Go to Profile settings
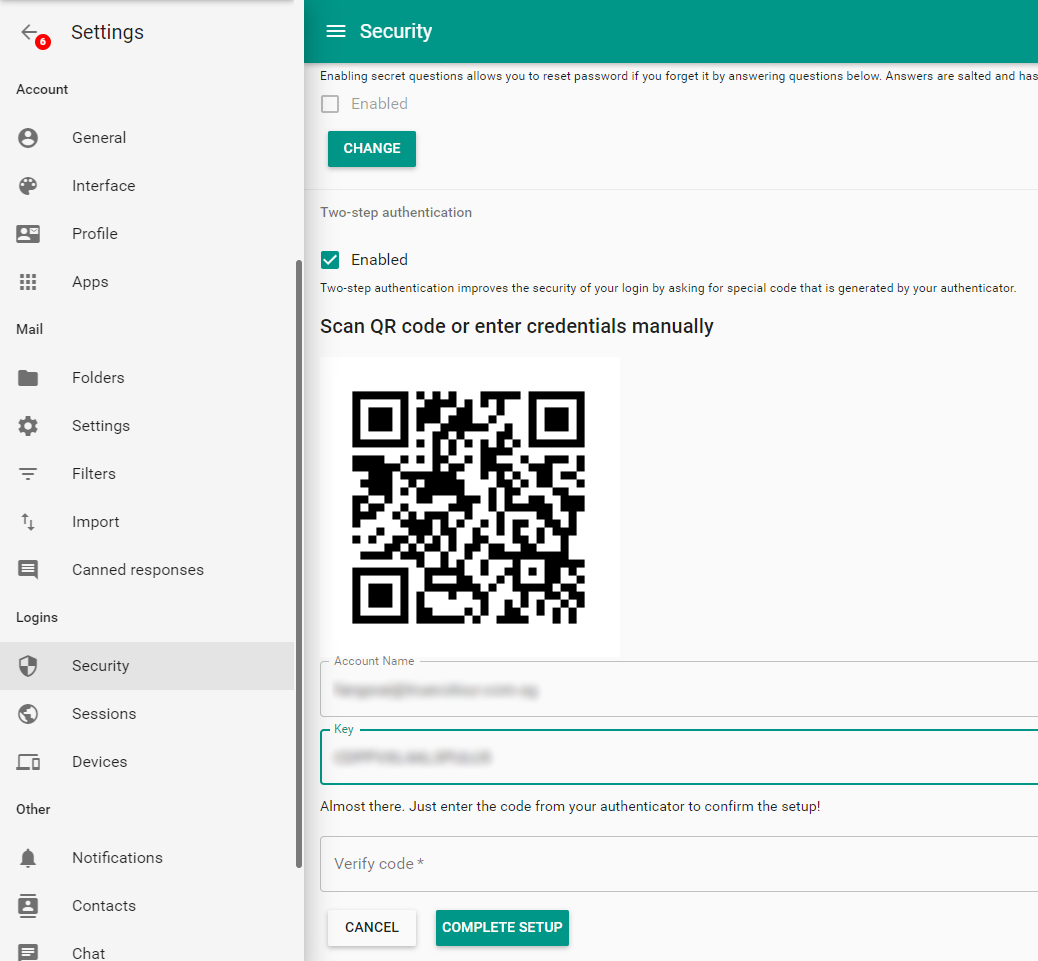The image size is (1038, 961). (147, 234)
